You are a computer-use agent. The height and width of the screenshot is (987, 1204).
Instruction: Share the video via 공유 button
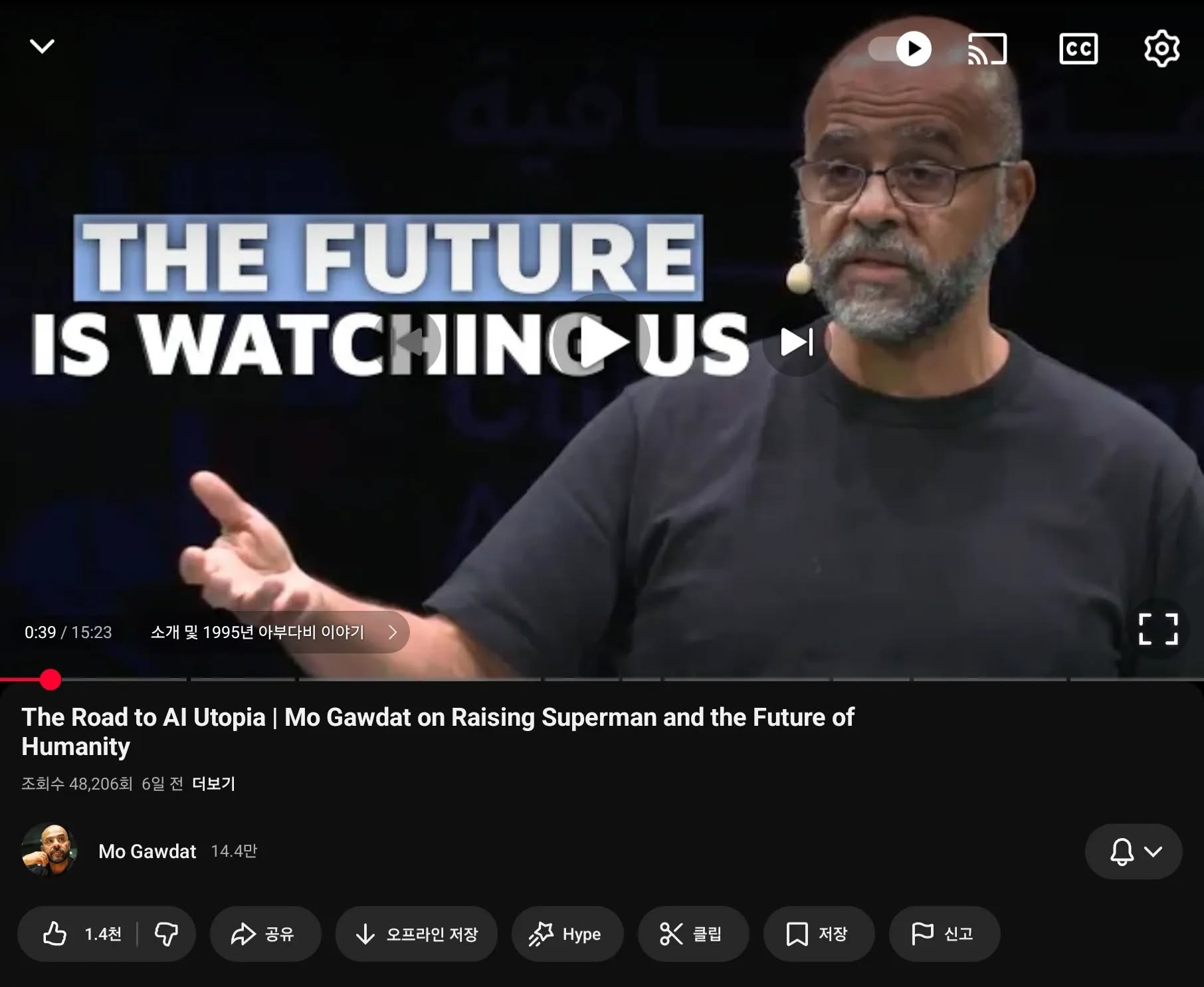pyautogui.click(x=265, y=934)
